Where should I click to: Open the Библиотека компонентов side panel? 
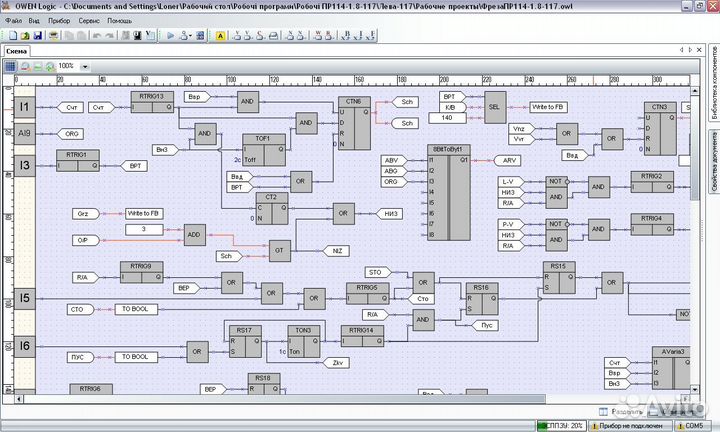coord(713,84)
